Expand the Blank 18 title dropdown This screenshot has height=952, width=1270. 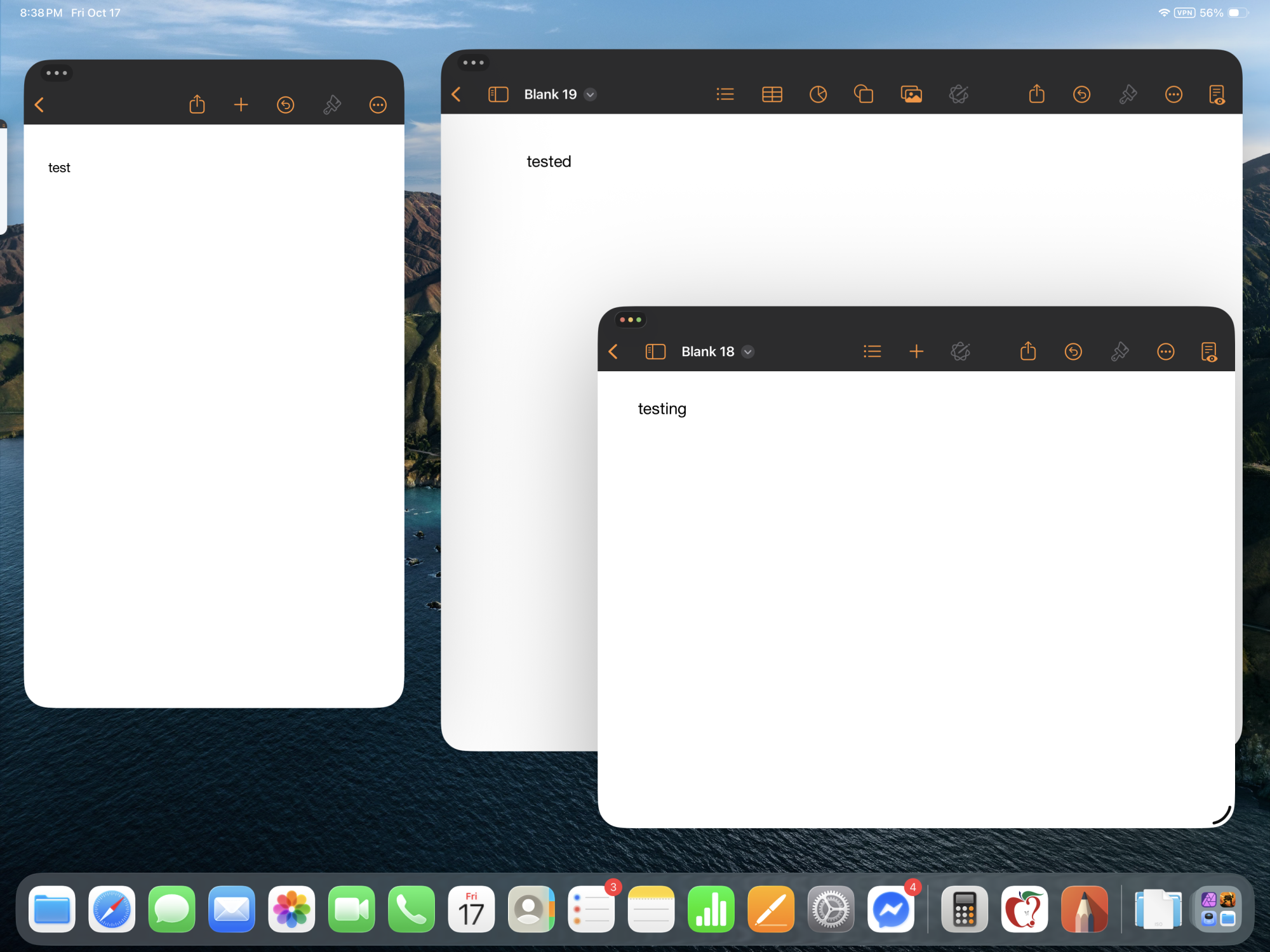pyautogui.click(x=748, y=352)
